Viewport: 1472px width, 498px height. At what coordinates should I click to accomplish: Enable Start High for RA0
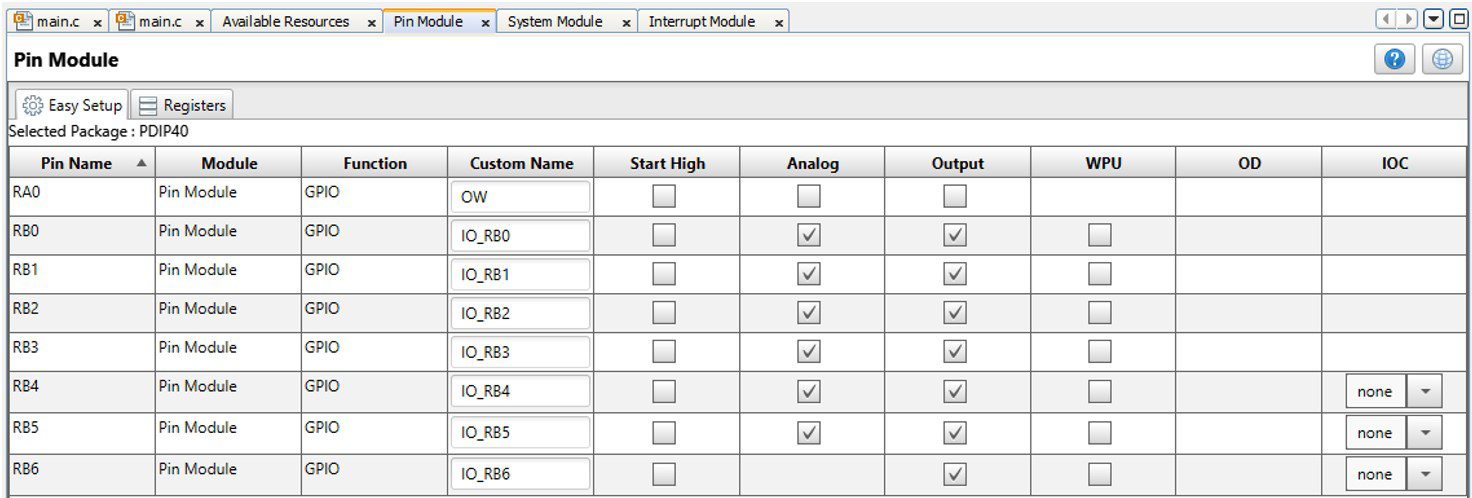pyautogui.click(x=664, y=196)
